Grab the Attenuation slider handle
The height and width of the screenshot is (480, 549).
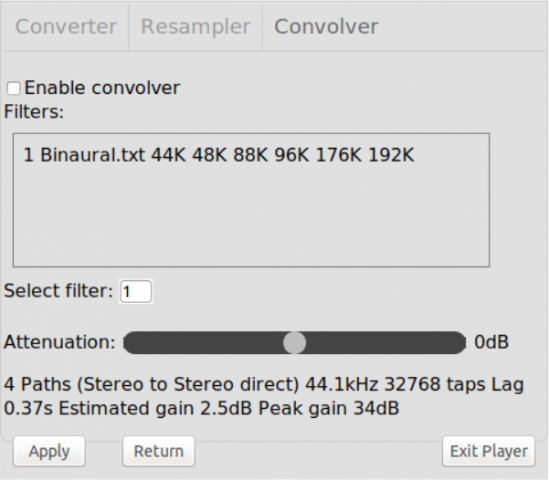[294, 343]
